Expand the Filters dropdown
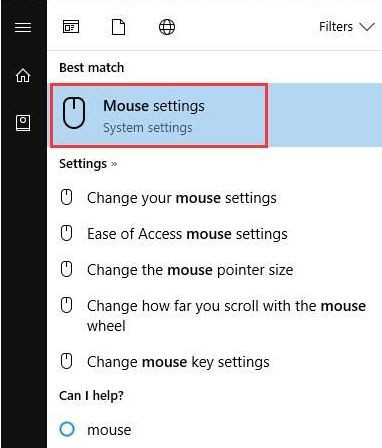Screen dimensions: 382x448 [347, 27]
